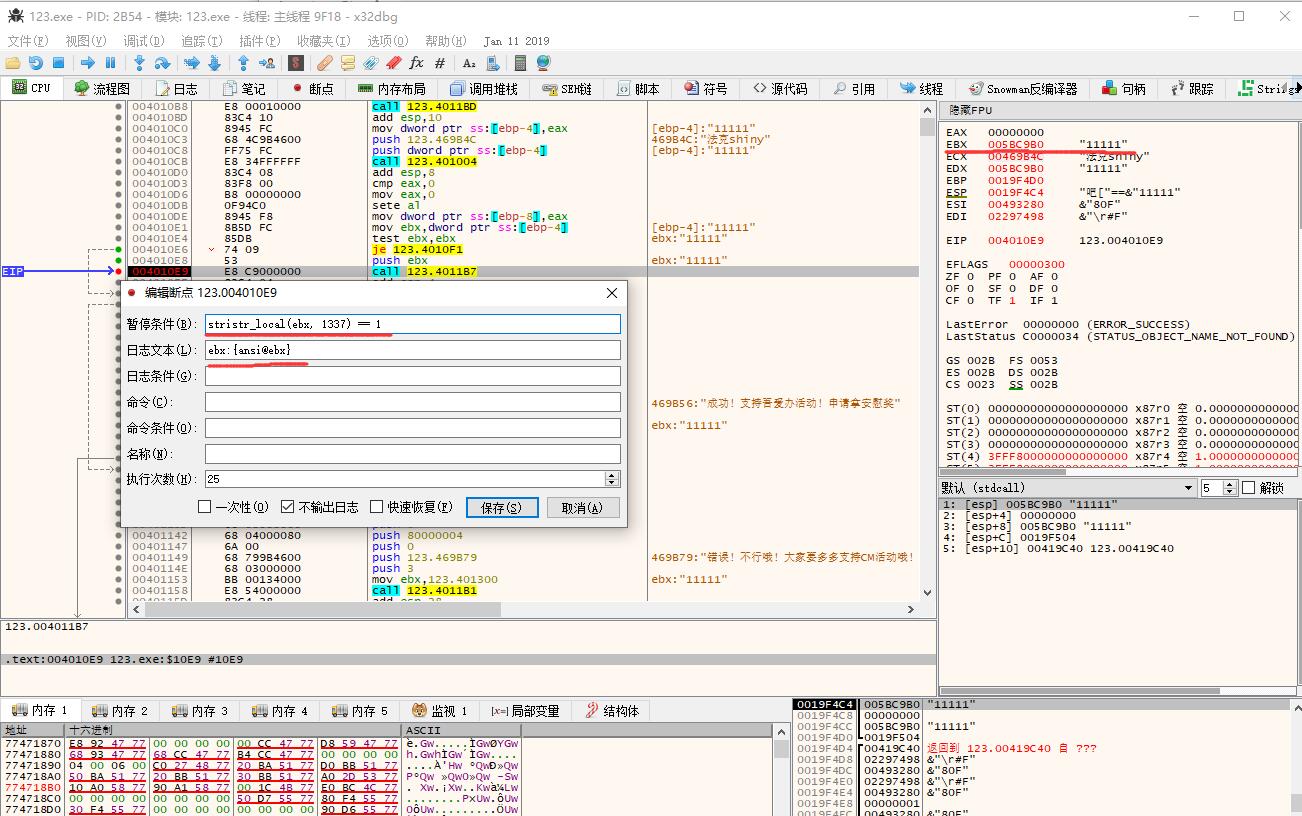The width and height of the screenshot is (1302, 816).
Task: Adjust the 执行次数 spinner arrows
Action: coord(612,480)
